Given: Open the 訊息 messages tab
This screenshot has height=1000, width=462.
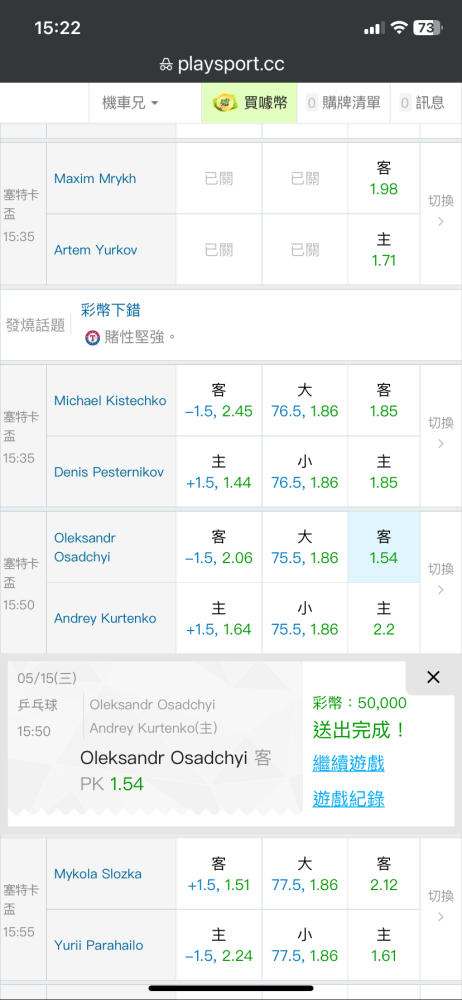Looking at the screenshot, I should pyautogui.click(x=422, y=103).
